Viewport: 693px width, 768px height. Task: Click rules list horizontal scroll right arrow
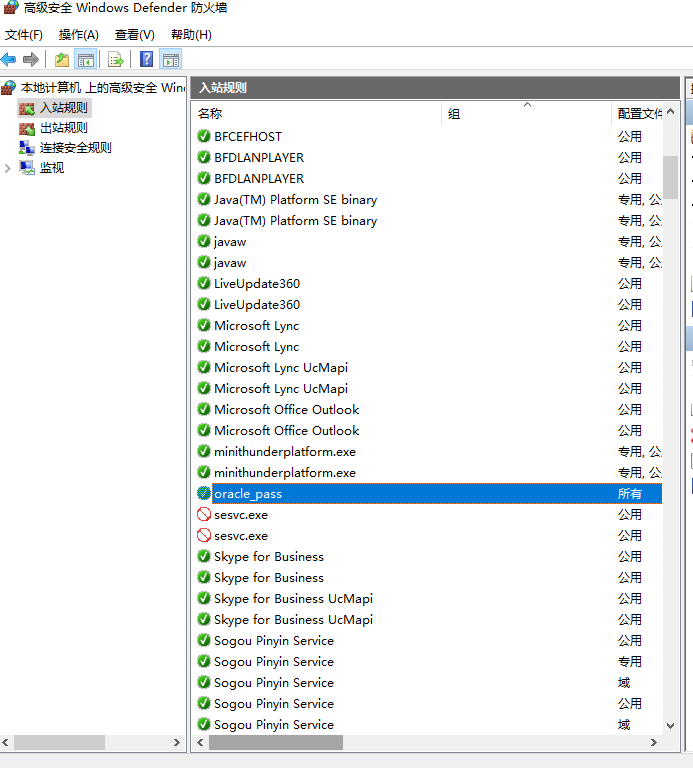[654, 743]
